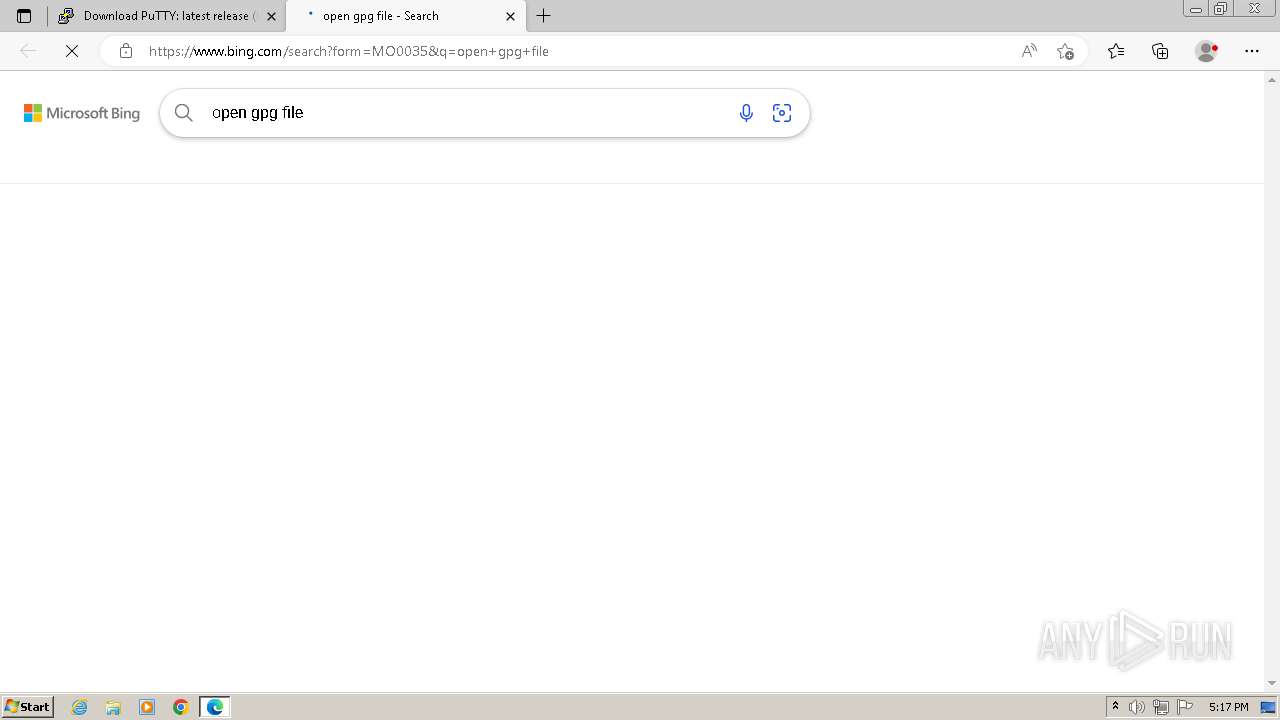
Task: Go back to the previous page
Action: [x=28, y=51]
